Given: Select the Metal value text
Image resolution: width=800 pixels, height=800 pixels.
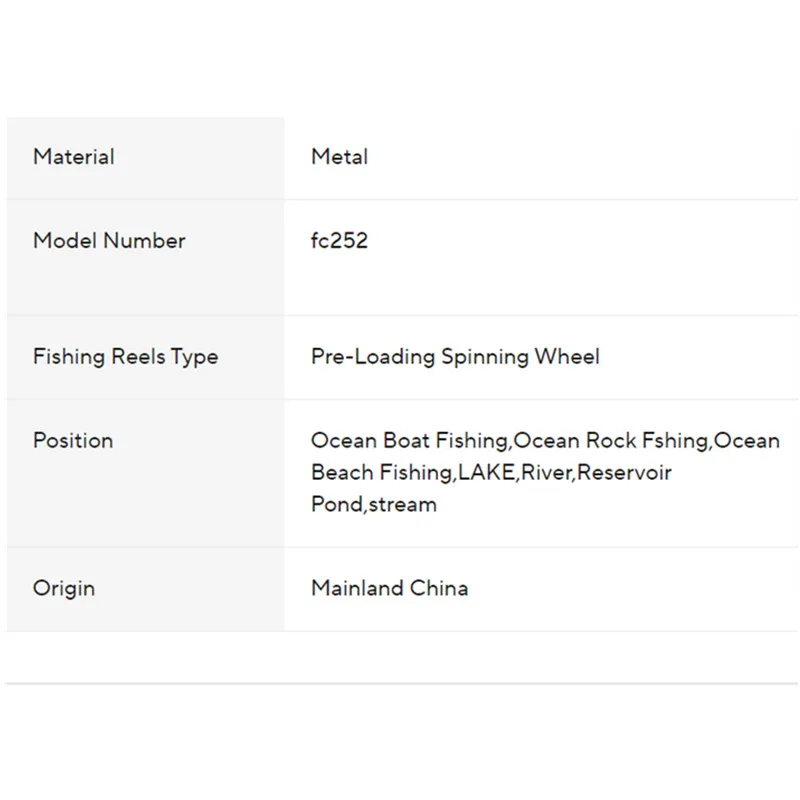Looking at the screenshot, I should (x=339, y=157).
